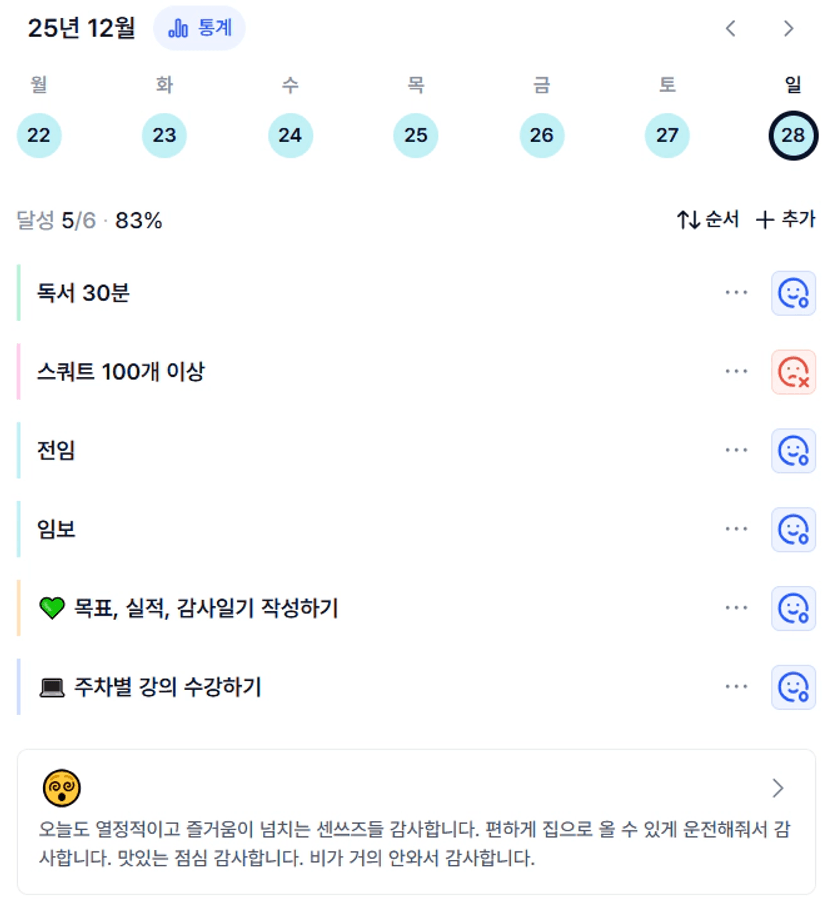Toggle completion face for 전임
Screen dimensions: 827x910
pyautogui.click(x=793, y=451)
